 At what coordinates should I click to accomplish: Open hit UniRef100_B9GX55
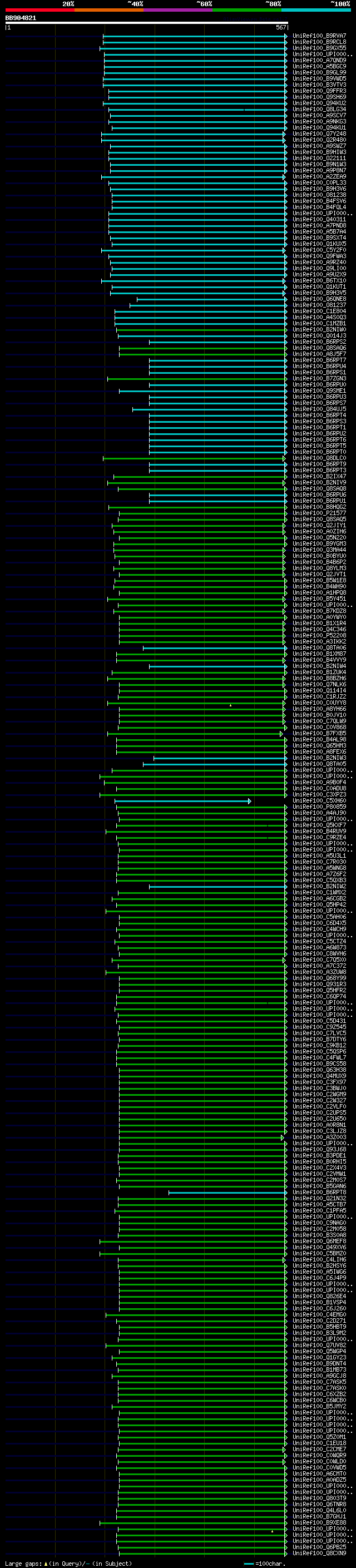pyautogui.click(x=319, y=48)
